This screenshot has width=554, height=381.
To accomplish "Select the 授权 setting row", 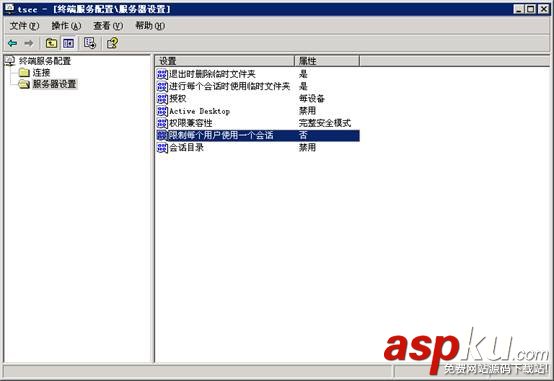I will (178, 99).
